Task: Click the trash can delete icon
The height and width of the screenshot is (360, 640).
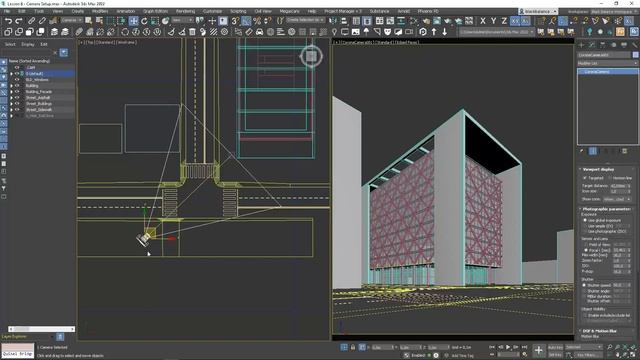Action: (192, 31)
